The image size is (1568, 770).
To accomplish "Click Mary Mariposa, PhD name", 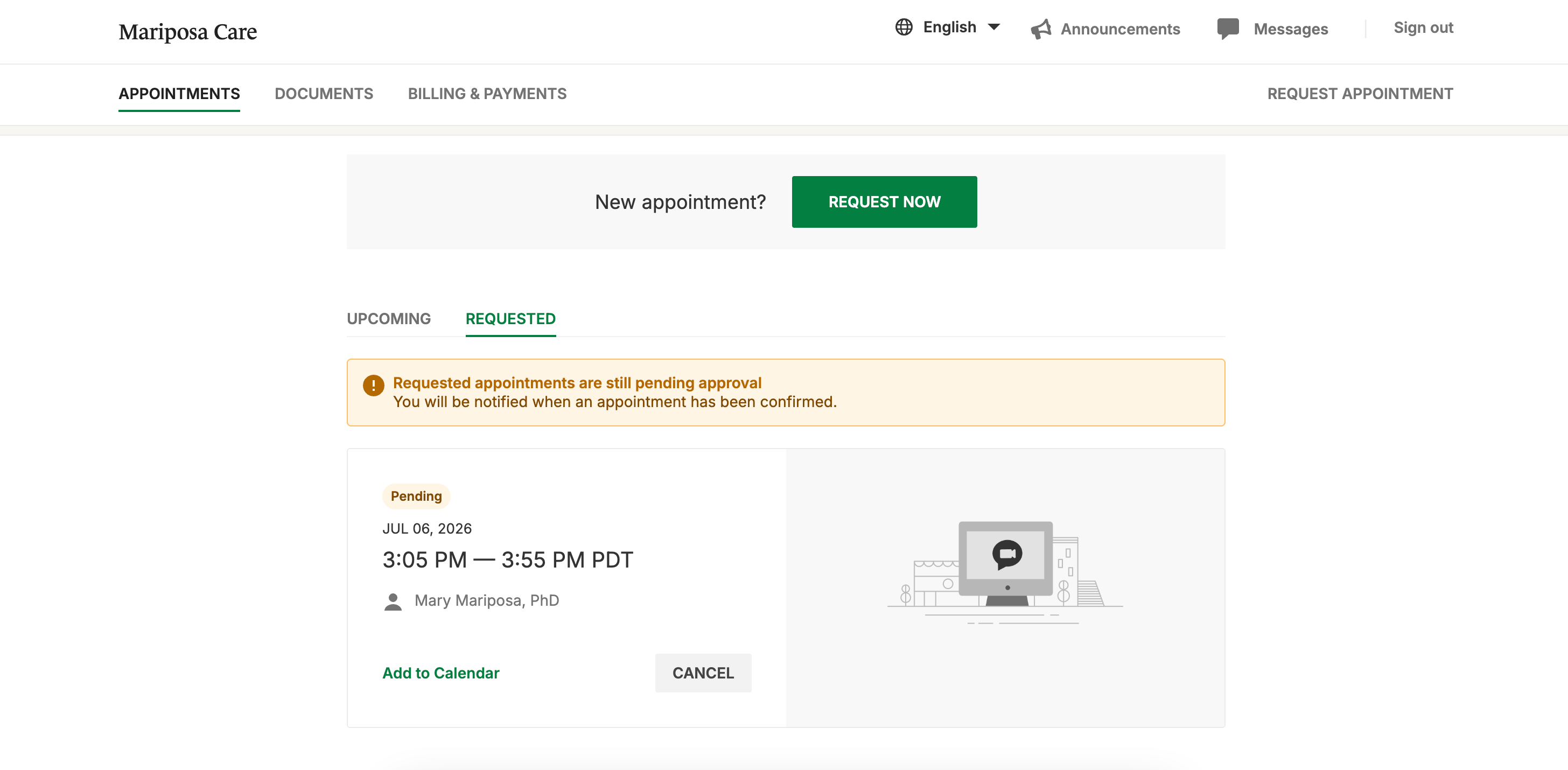I will [486, 601].
